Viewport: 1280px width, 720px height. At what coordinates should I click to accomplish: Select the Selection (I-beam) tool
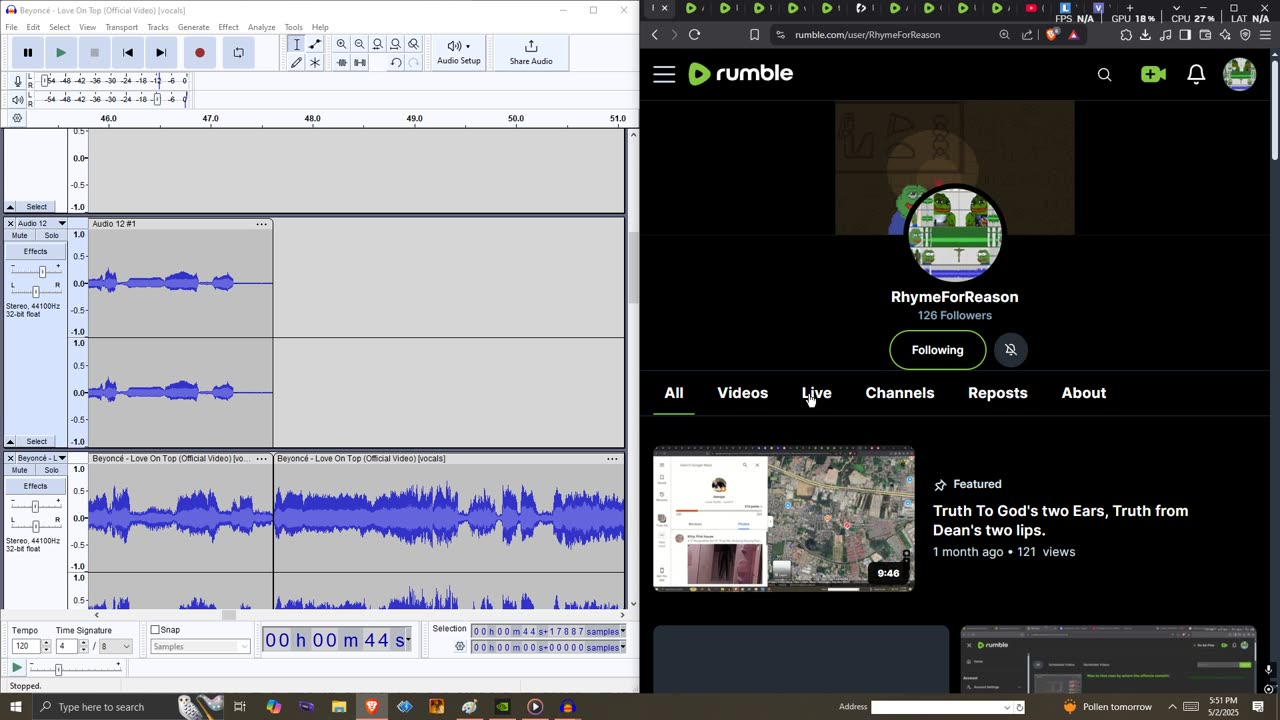coord(296,44)
